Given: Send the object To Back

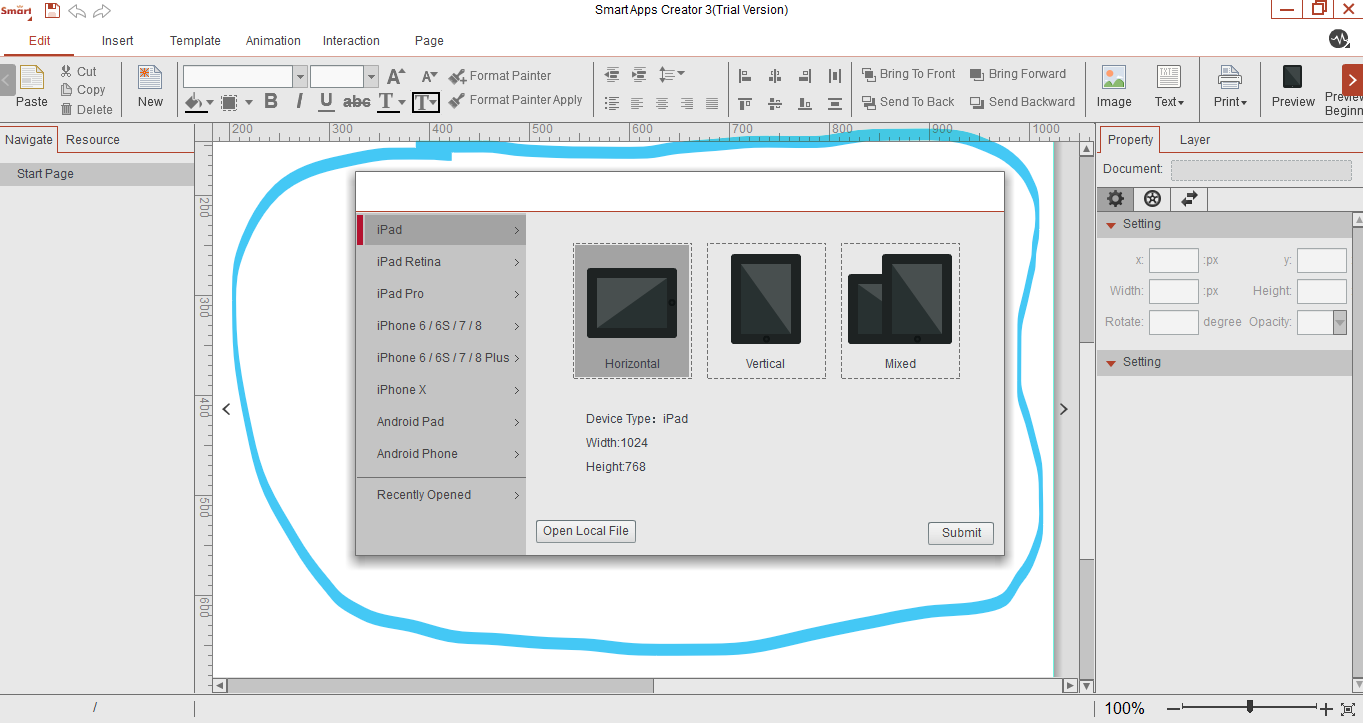Looking at the screenshot, I should pos(909,102).
